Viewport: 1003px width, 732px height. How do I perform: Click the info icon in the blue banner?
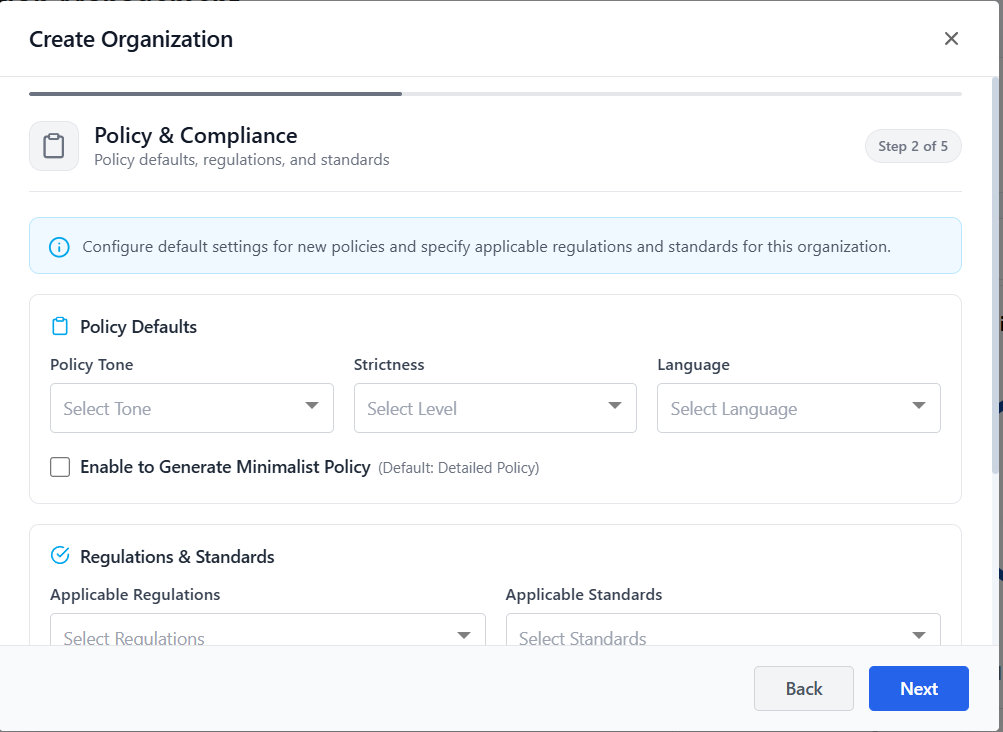click(59, 247)
